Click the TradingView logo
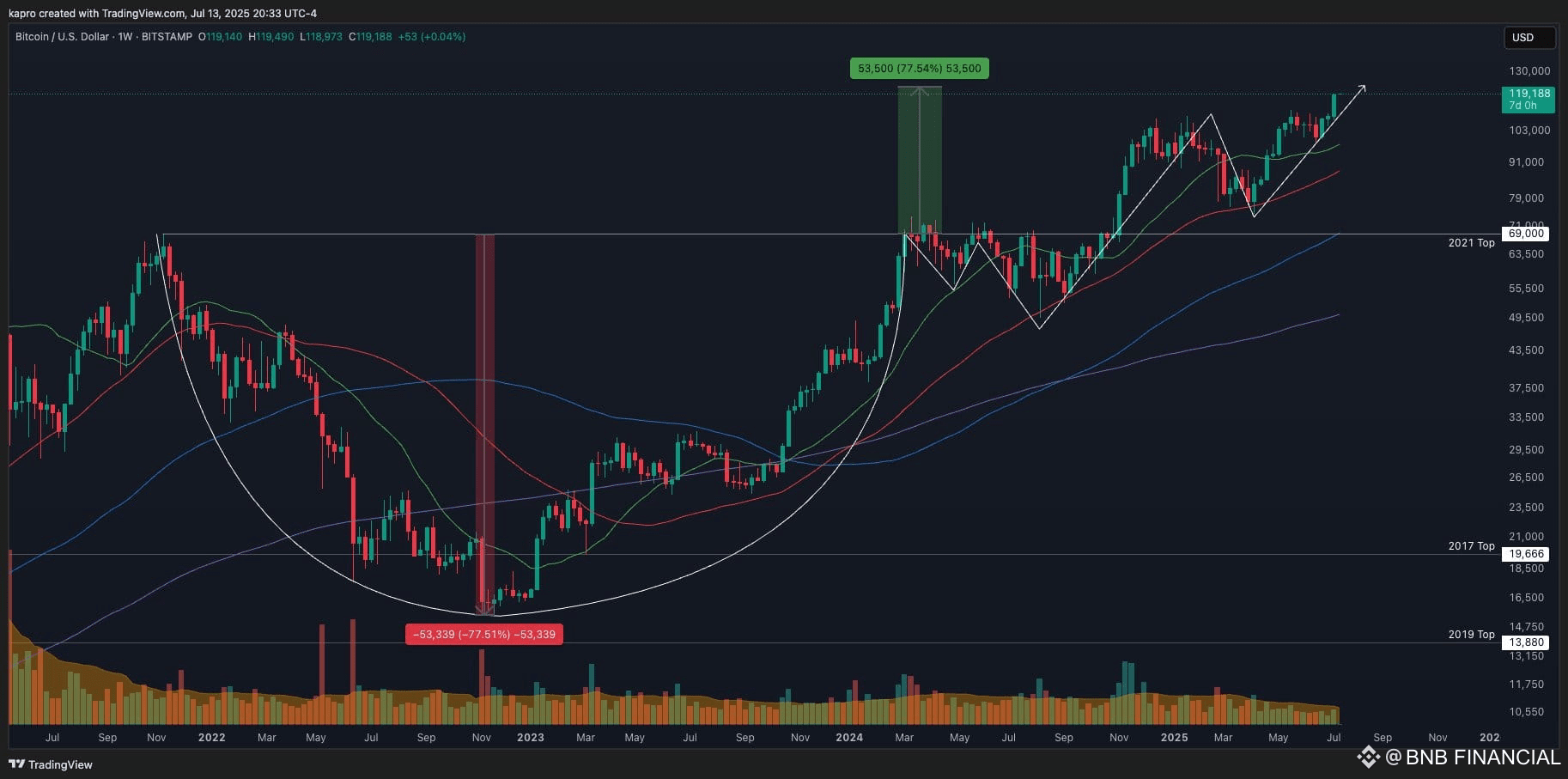The image size is (1568, 779). 51,764
